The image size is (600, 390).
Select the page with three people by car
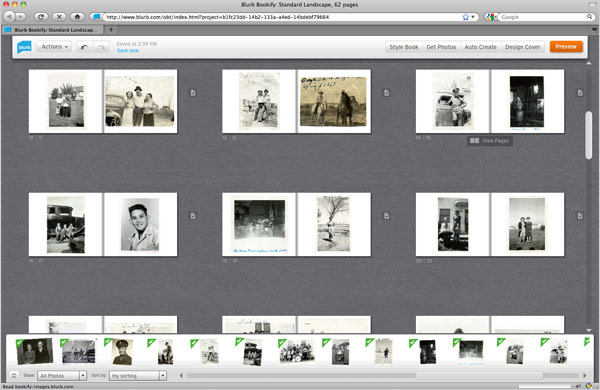coord(140,101)
